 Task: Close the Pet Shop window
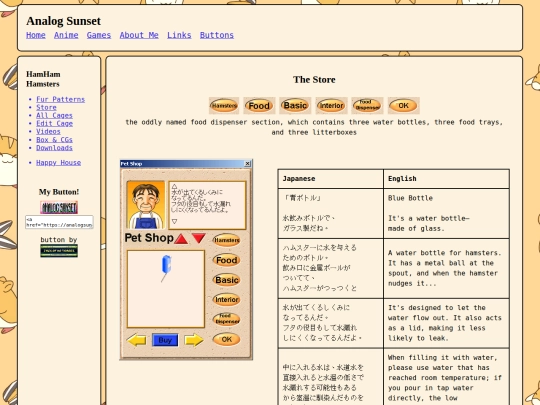[x=247, y=164]
